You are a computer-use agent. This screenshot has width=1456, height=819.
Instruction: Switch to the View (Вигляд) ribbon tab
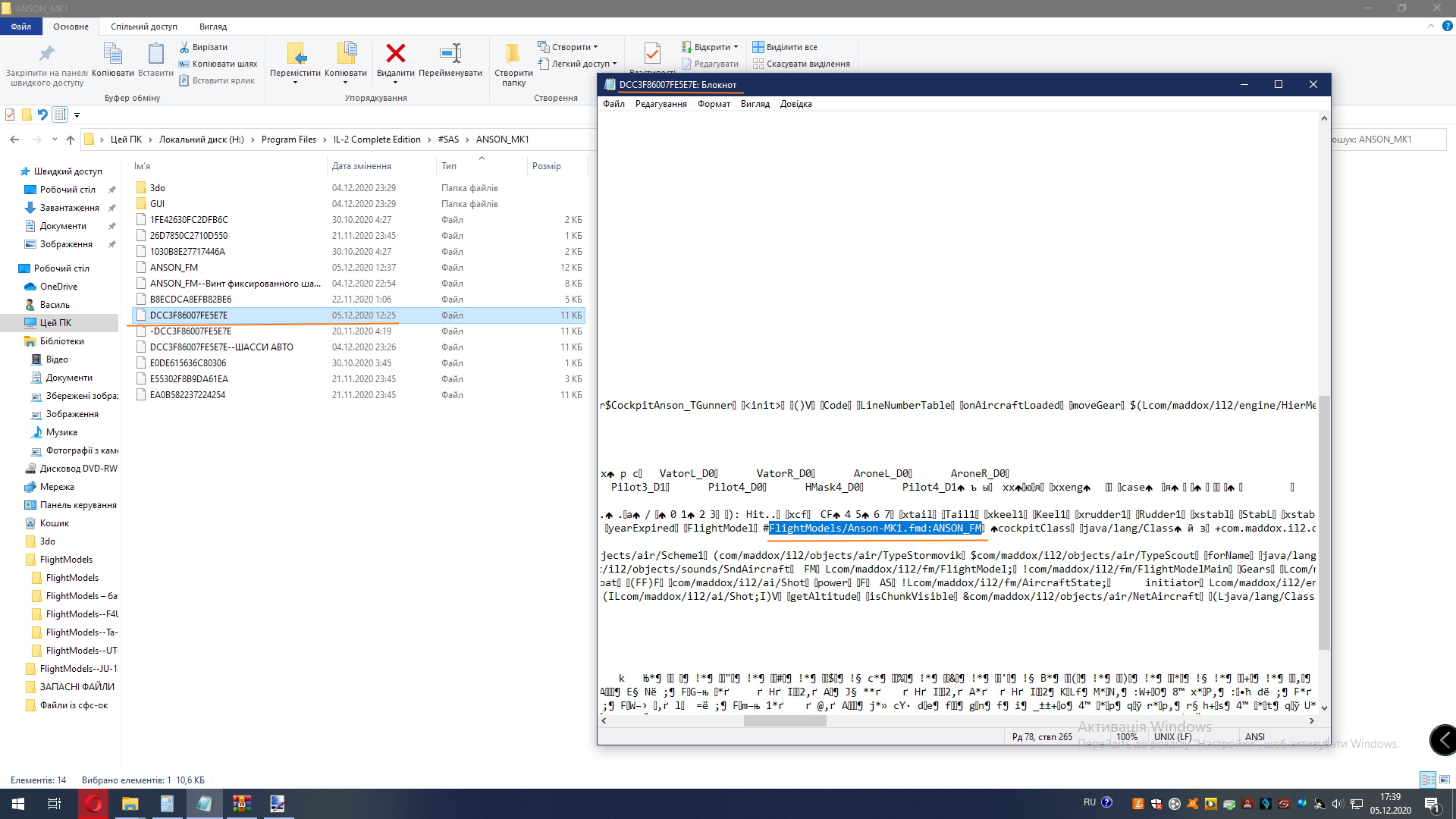(x=212, y=27)
